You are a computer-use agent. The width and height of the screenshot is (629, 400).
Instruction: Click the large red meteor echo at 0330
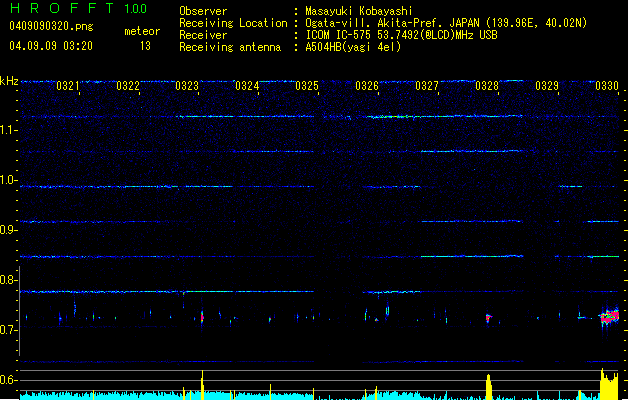(610, 316)
